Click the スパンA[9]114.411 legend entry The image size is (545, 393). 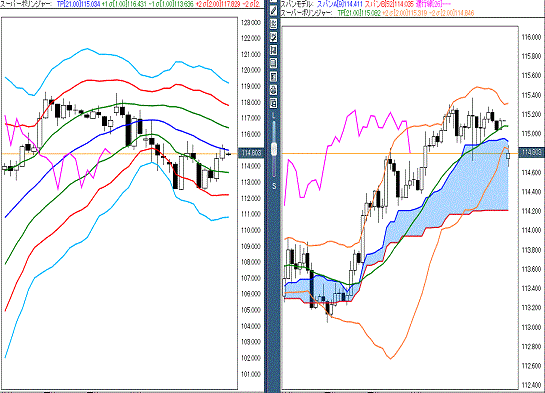340,4
